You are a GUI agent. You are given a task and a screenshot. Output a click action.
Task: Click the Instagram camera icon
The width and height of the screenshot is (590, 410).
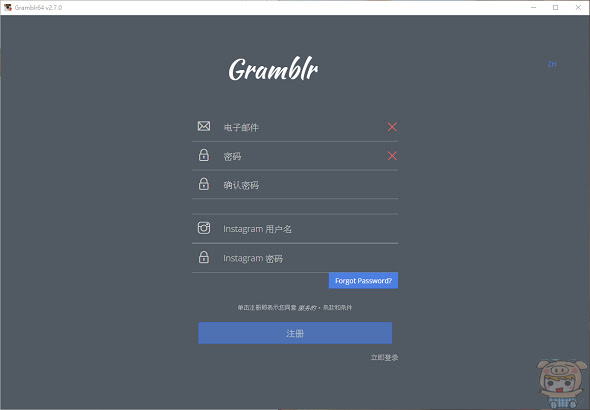(204, 228)
